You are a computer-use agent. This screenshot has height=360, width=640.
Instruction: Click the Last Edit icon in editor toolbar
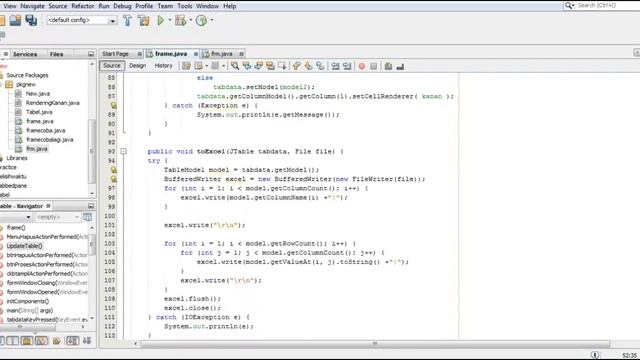point(186,66)
